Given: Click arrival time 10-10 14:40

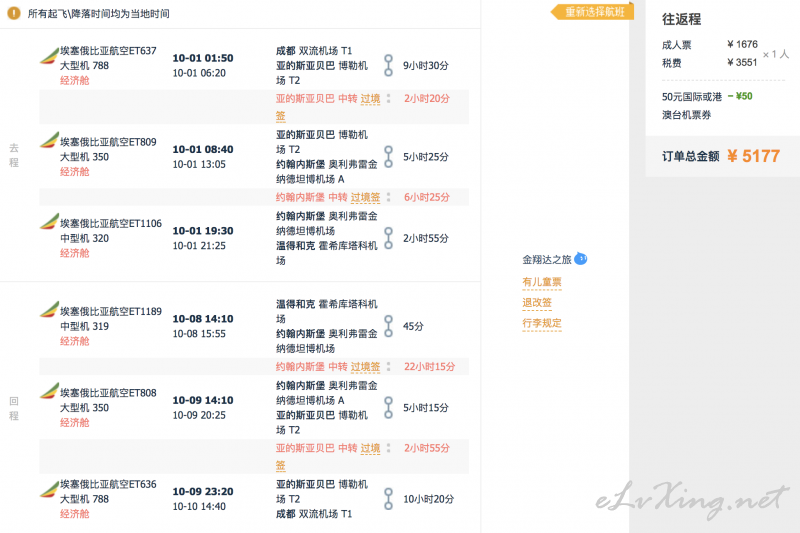Looking at the screenshot, I should pos(199,506).
